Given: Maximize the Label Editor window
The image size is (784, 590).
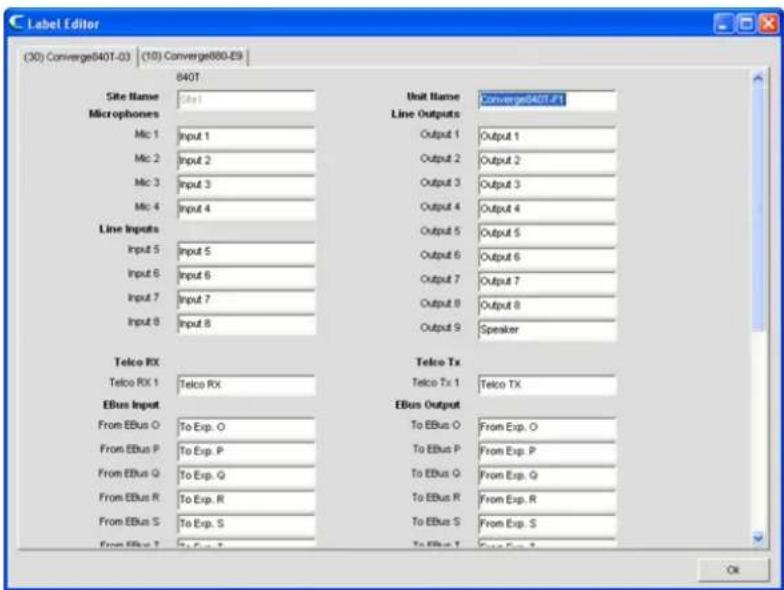Looking at the screenshot, I should pyautogui.click(x=746, y=24).
